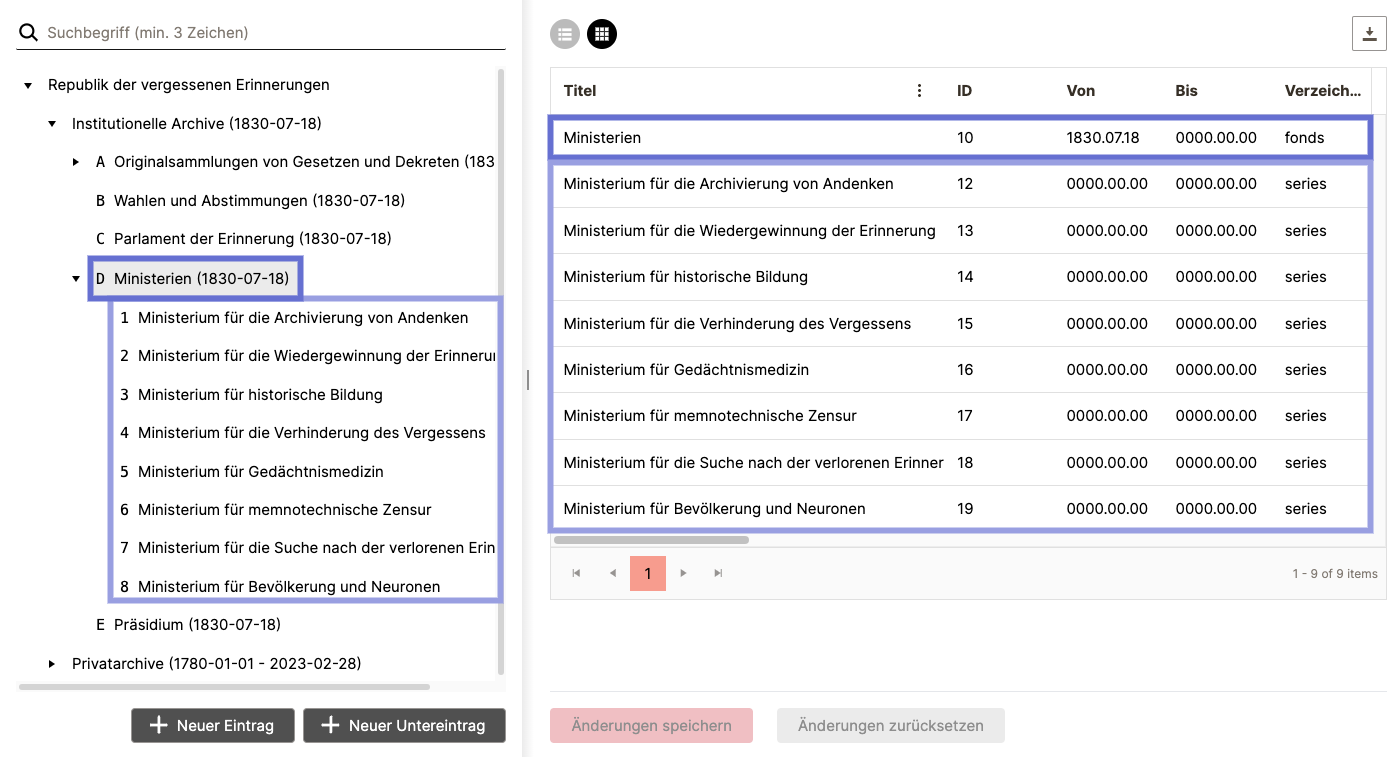The height and width of the screenshot is (757, 1400).
Task: Switch to grid view icon
Action: point(602,34)
